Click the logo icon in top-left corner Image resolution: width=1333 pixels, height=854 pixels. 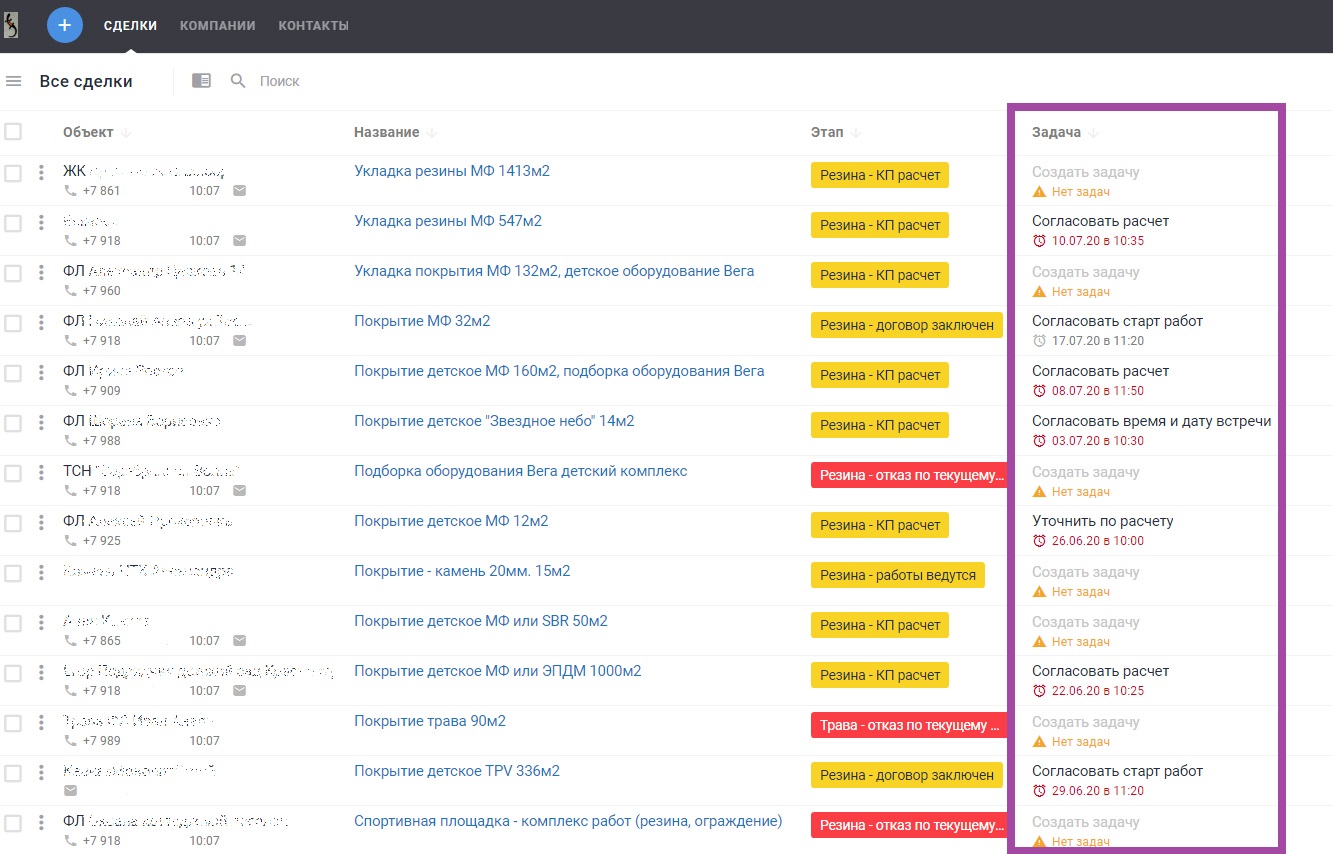(x=11, y=25)
